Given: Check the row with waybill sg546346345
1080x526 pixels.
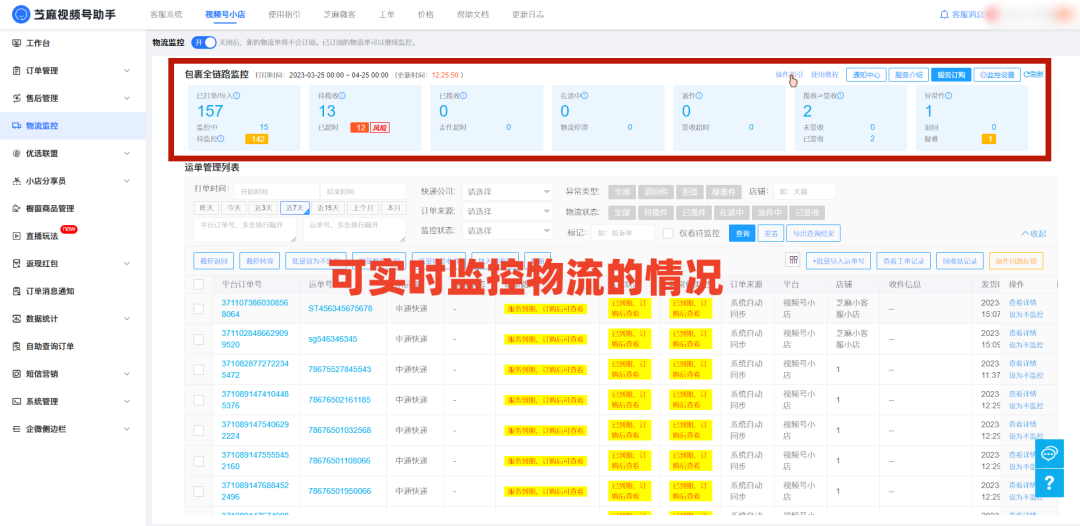Looking at the screenshot, I should (x=198, y=339).
